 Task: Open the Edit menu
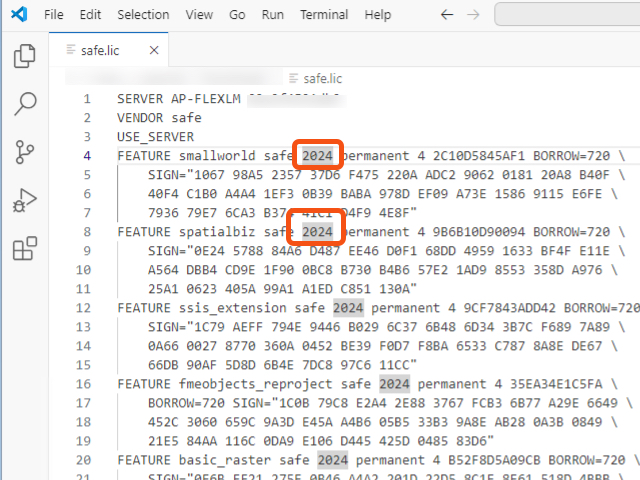coord(90,15)
